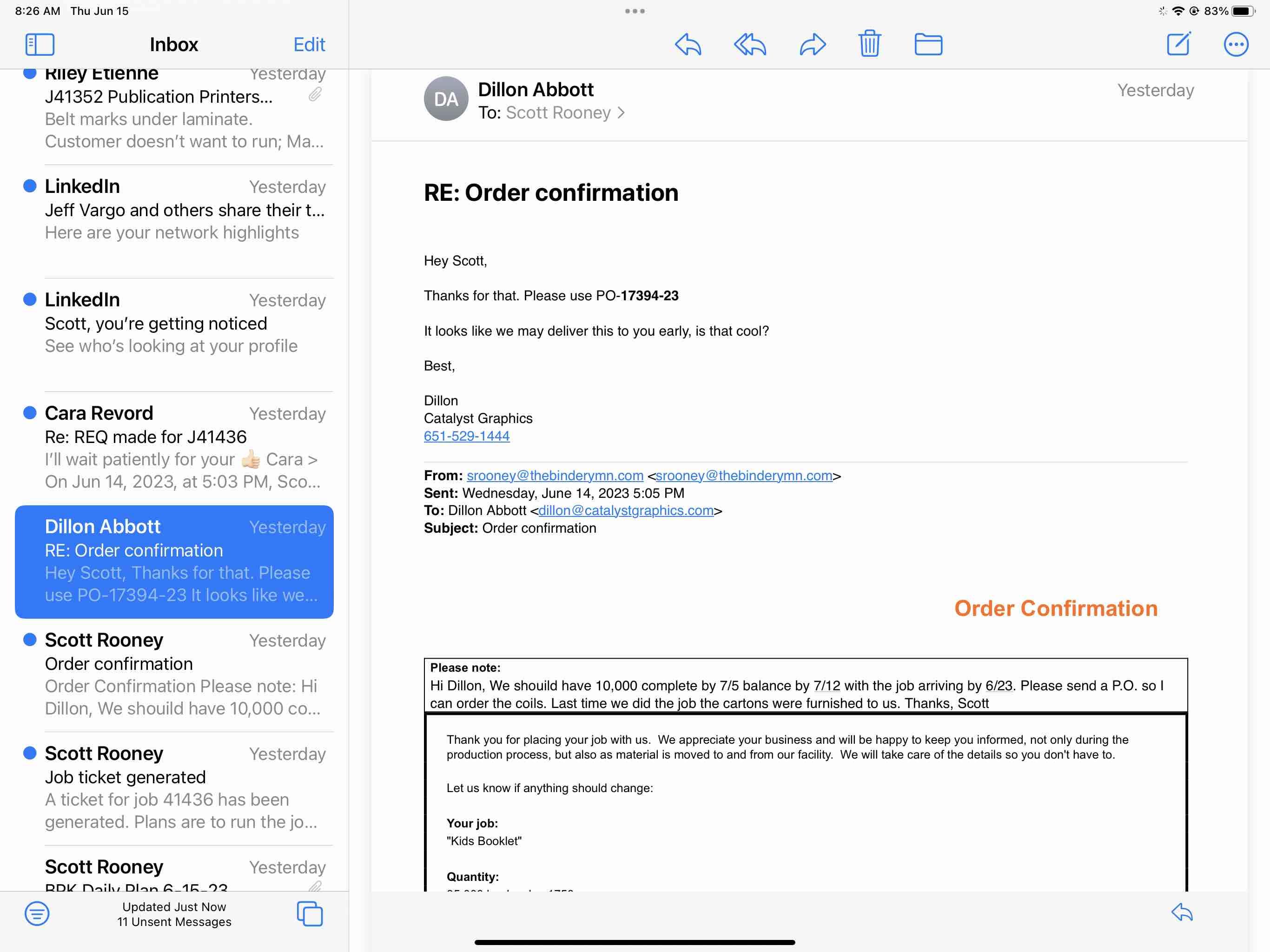Compose a new message with pencil icon
Image resolution: width=1270 pixels, height=952 pixels.
(x=1179, y=44)
